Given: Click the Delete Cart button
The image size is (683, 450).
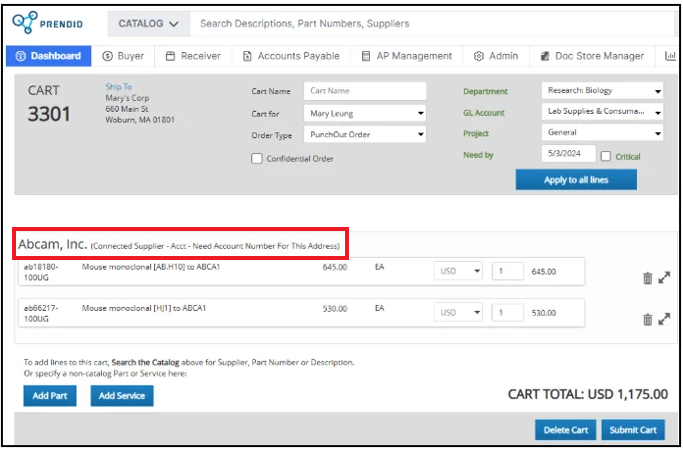Looking at the screenshot, I should pyautogui.click(x=566, y=430).
